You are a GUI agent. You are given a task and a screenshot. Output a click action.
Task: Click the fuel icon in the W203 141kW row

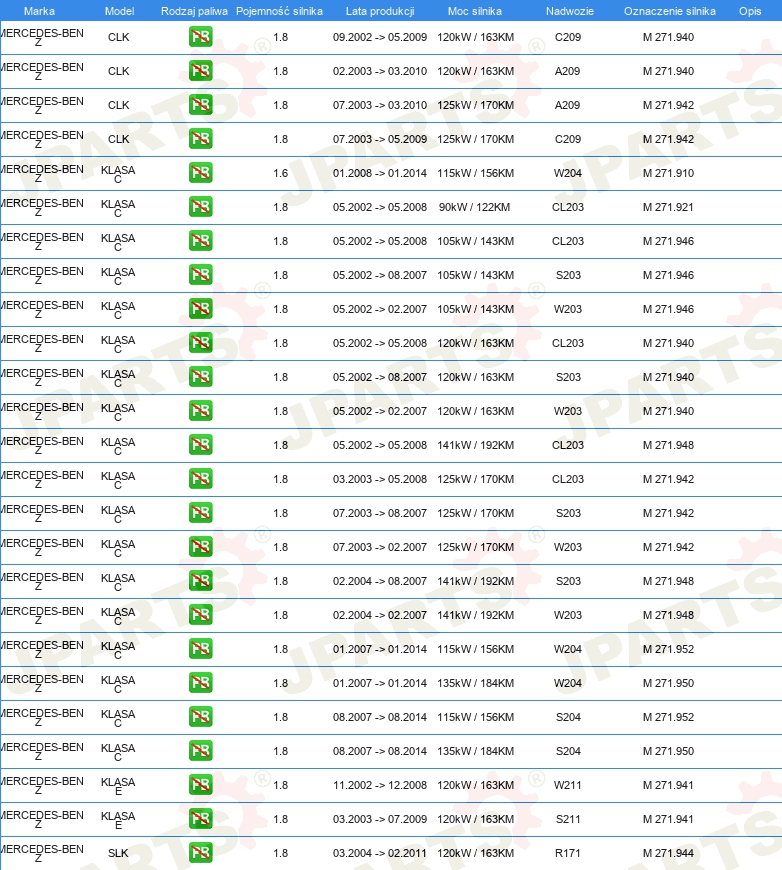pyautogui.click(x=200, y=615)
